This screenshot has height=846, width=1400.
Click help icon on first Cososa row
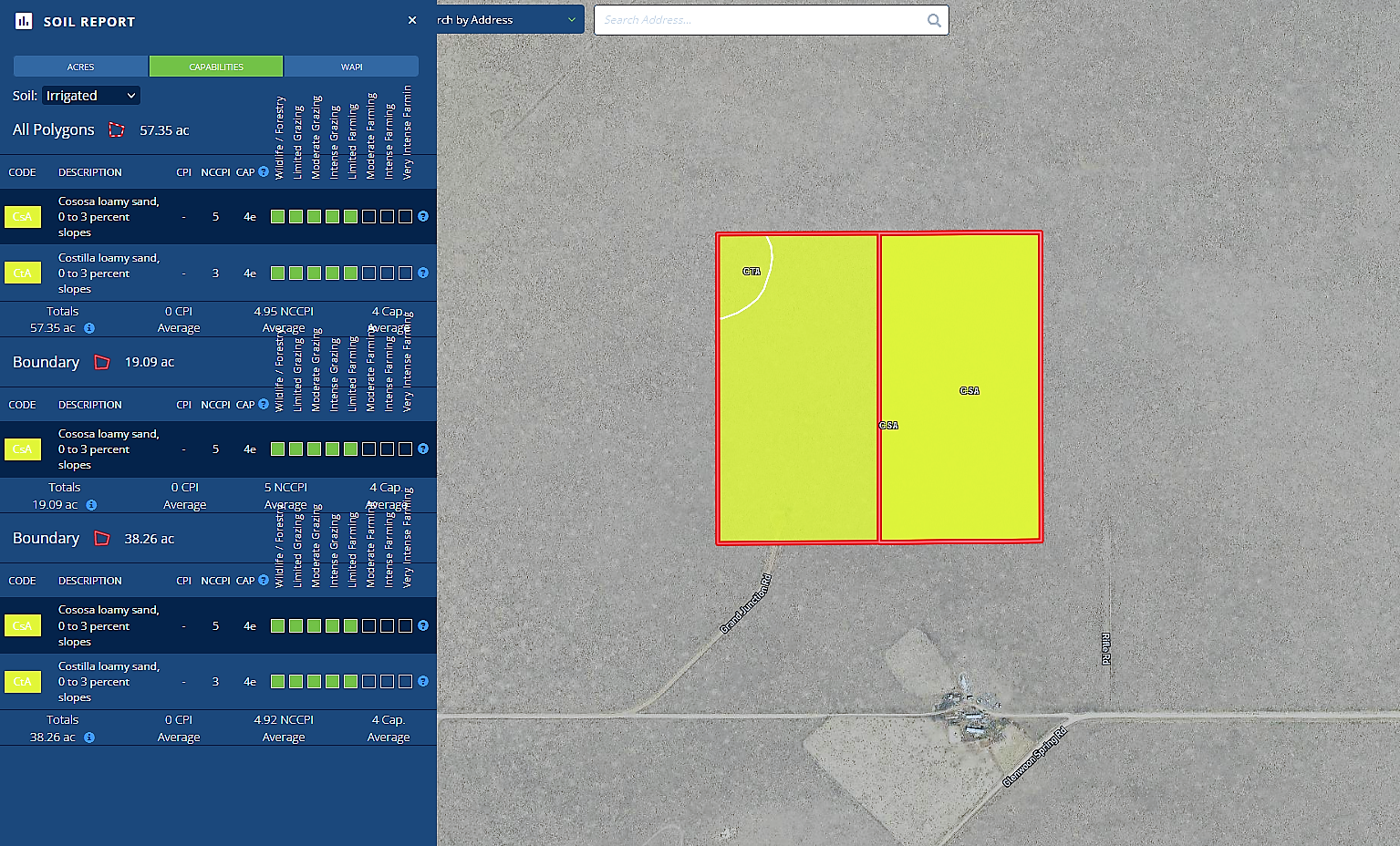423,217
